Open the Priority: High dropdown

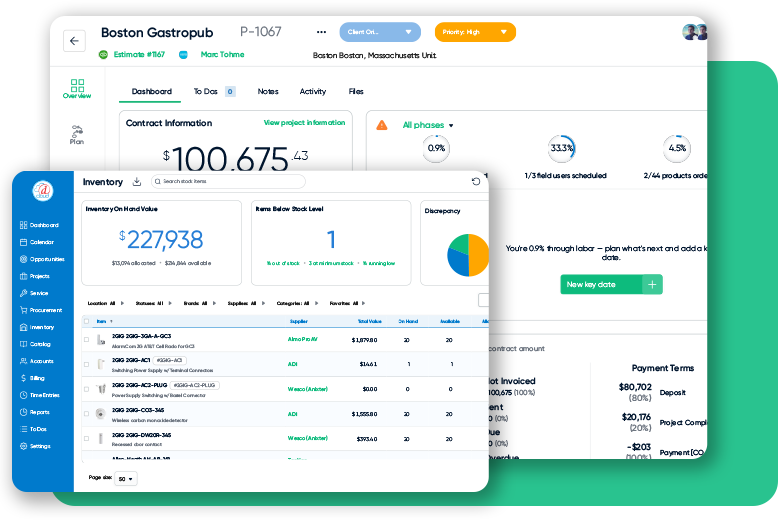[x=475, y=32]
